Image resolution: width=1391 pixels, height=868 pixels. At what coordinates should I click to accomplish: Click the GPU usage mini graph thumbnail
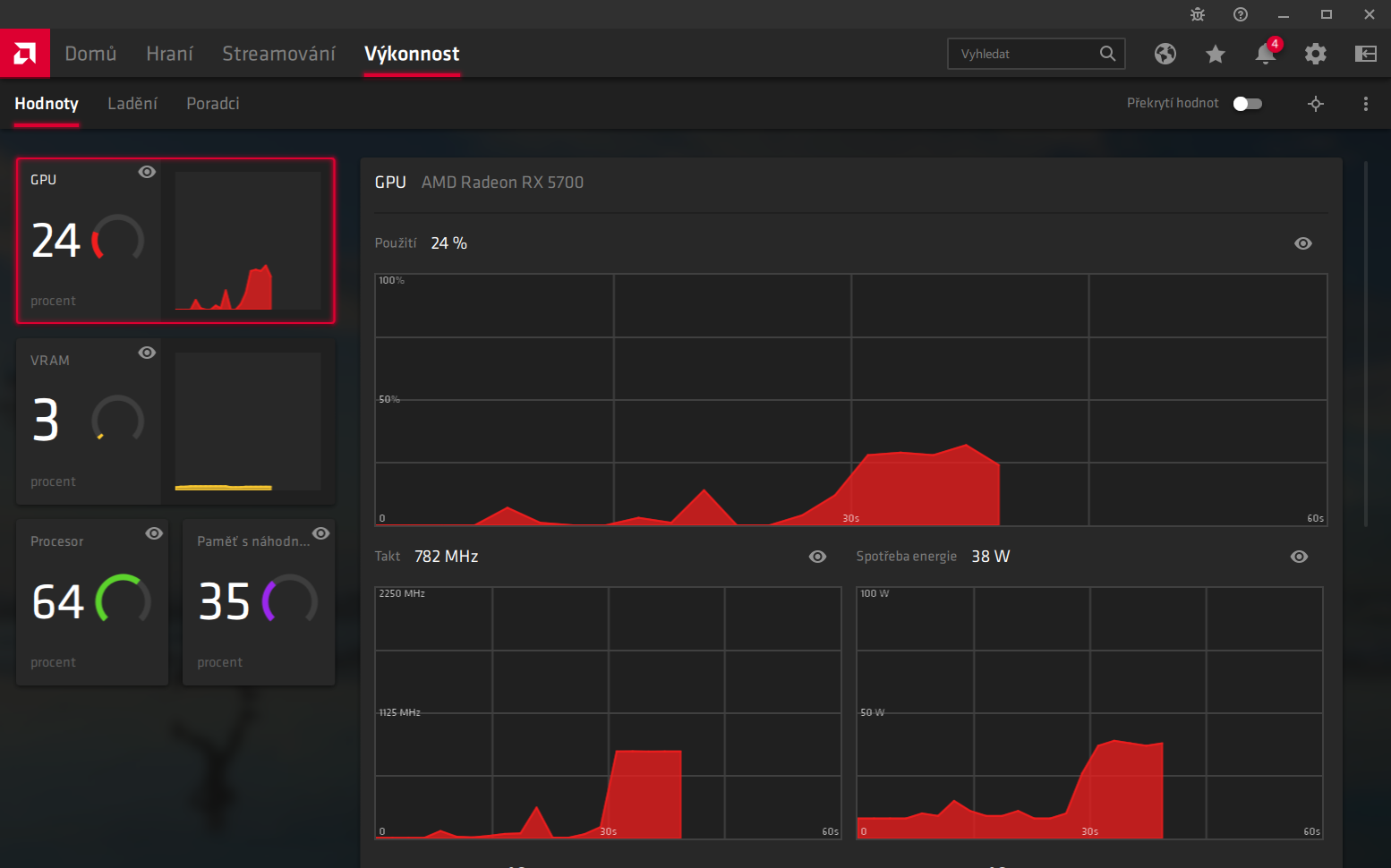coord(248,241)
